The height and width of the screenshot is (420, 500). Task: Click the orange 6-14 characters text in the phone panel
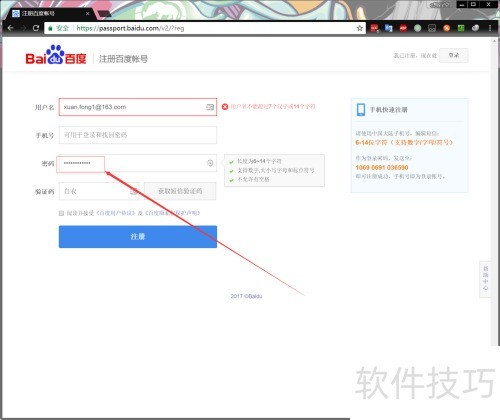coord(404,143)
